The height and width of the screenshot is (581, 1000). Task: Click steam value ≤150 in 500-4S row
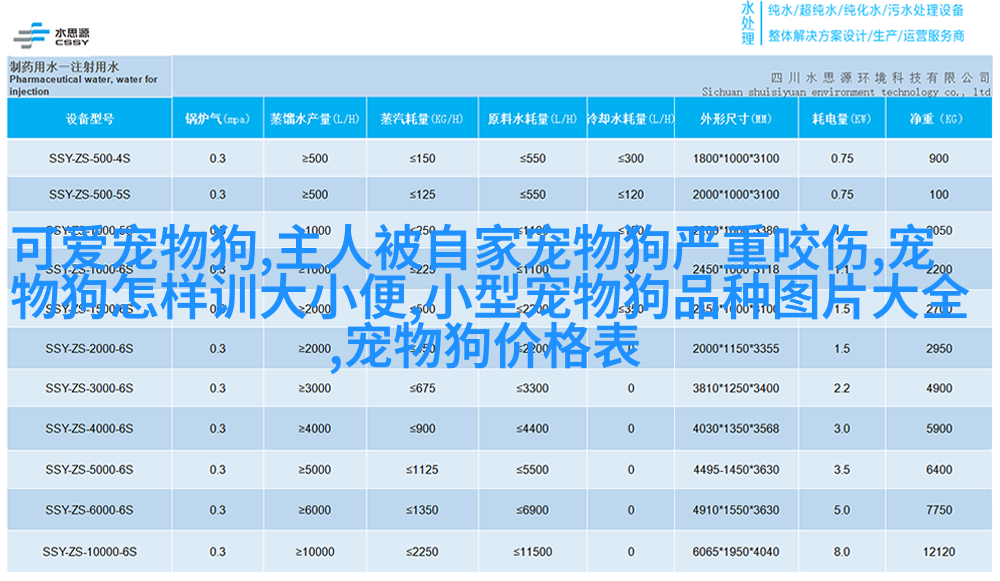422,158
